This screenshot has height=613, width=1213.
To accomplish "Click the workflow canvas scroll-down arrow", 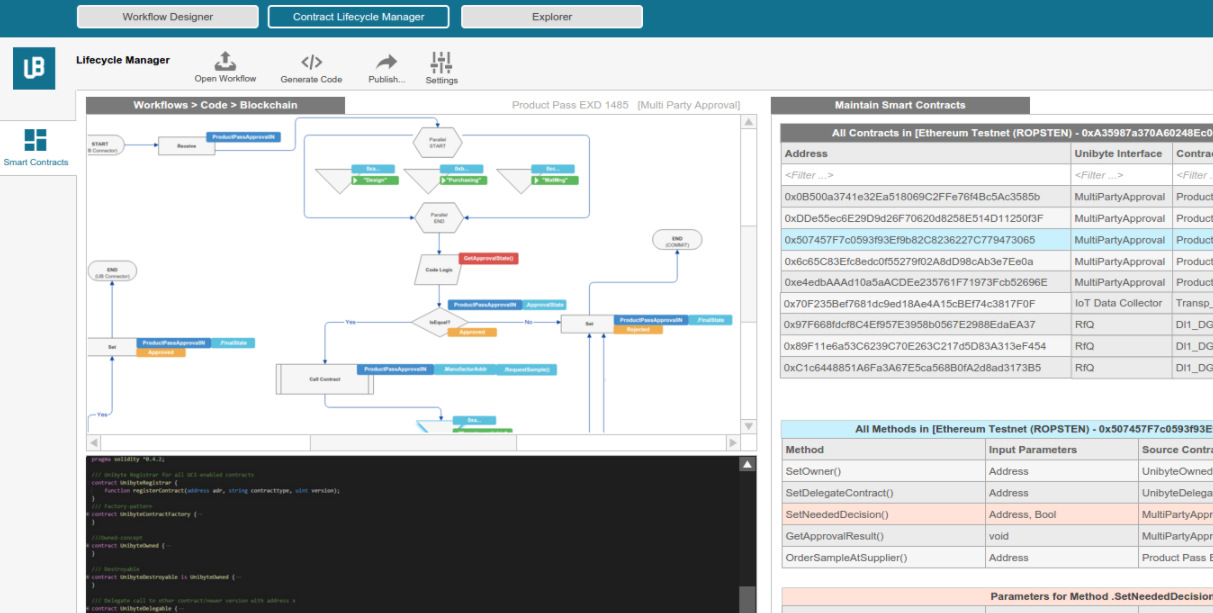I will click(x=748, y=426).
